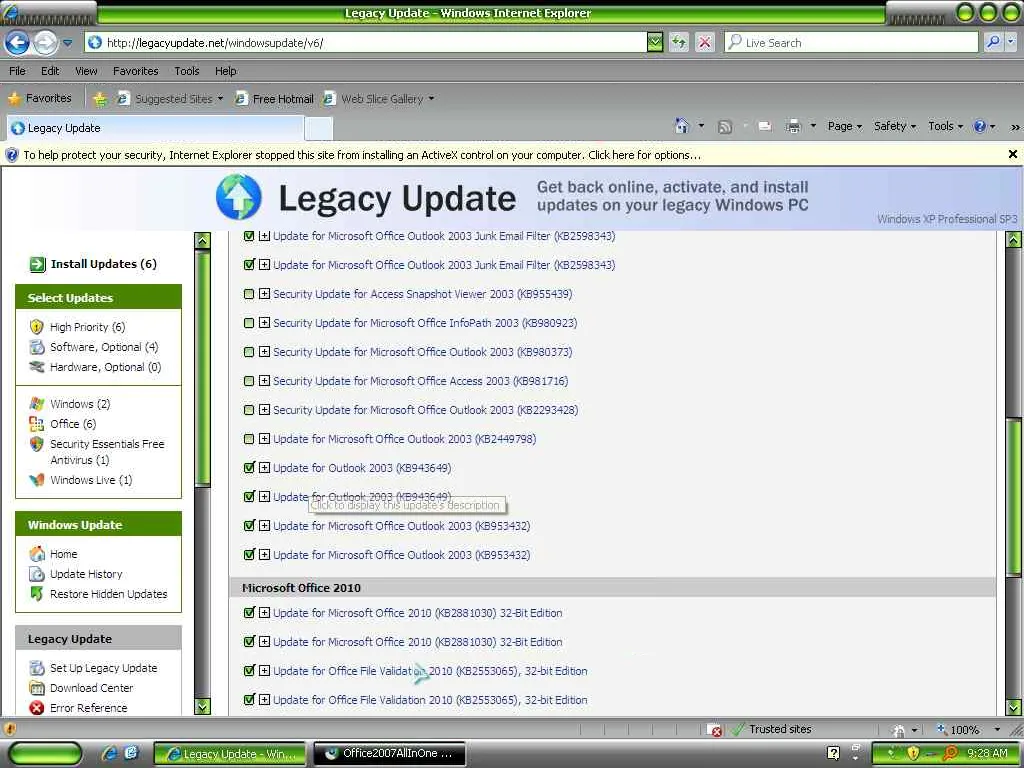This screenshot has height=768, width=1024.
Task: Click the High Priority (6) link text
Action: coord(88,327)
